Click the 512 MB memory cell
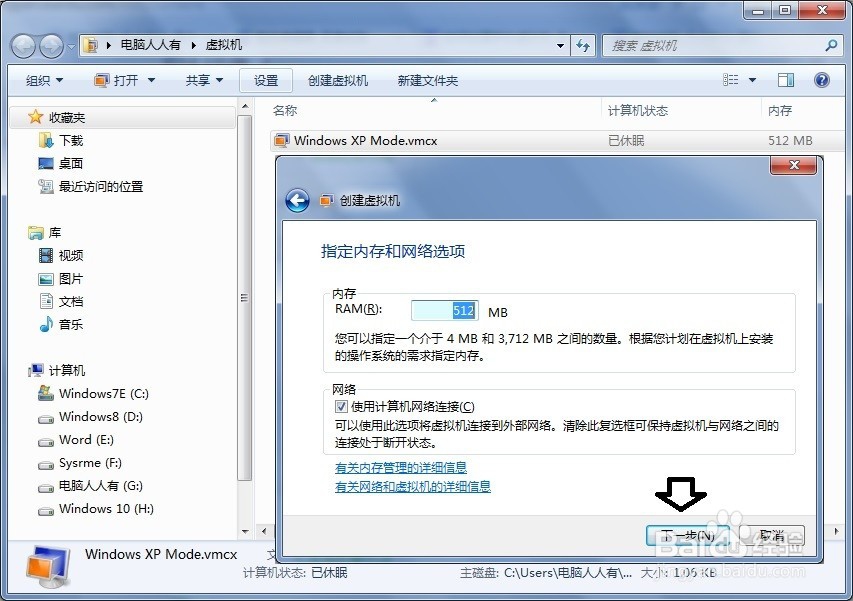 [x=790, y=140]
